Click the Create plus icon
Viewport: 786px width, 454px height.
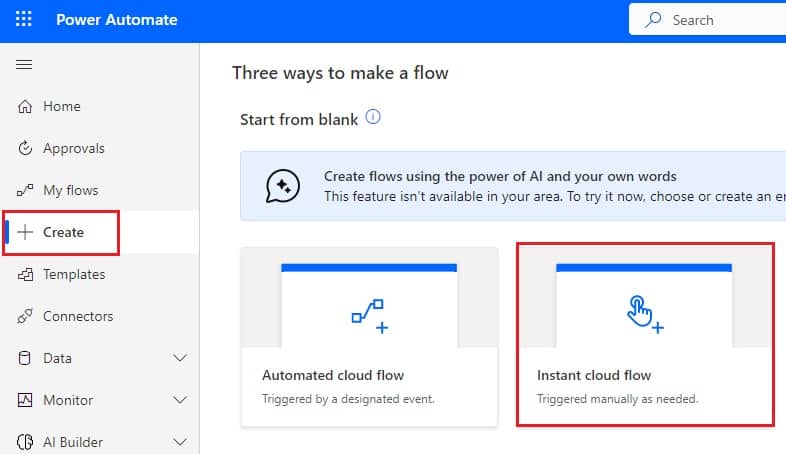[x=25, y=232]
